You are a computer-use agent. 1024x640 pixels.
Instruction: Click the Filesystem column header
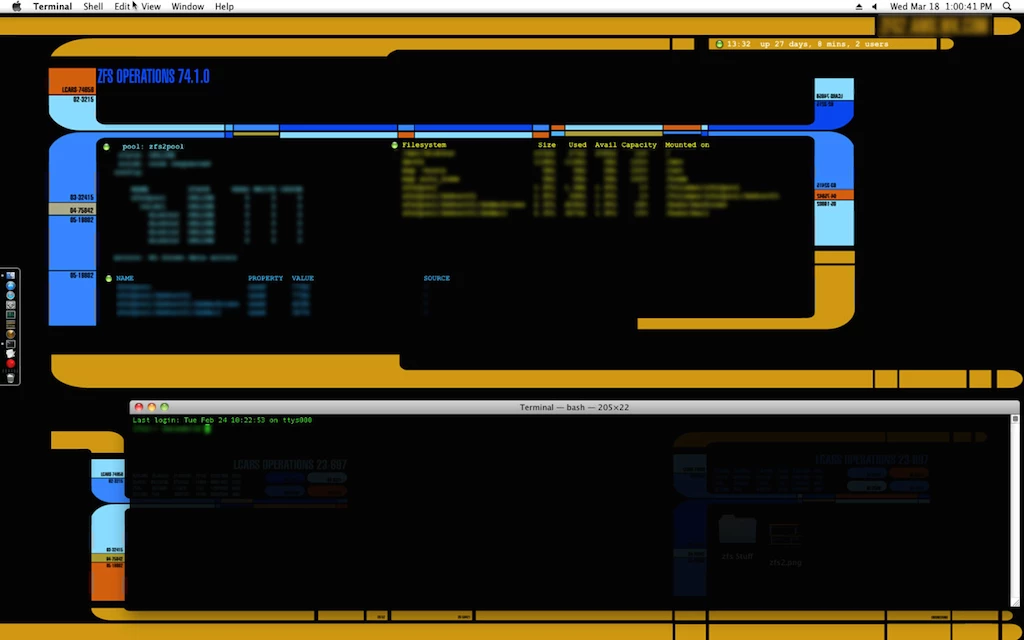pos(424,145)
